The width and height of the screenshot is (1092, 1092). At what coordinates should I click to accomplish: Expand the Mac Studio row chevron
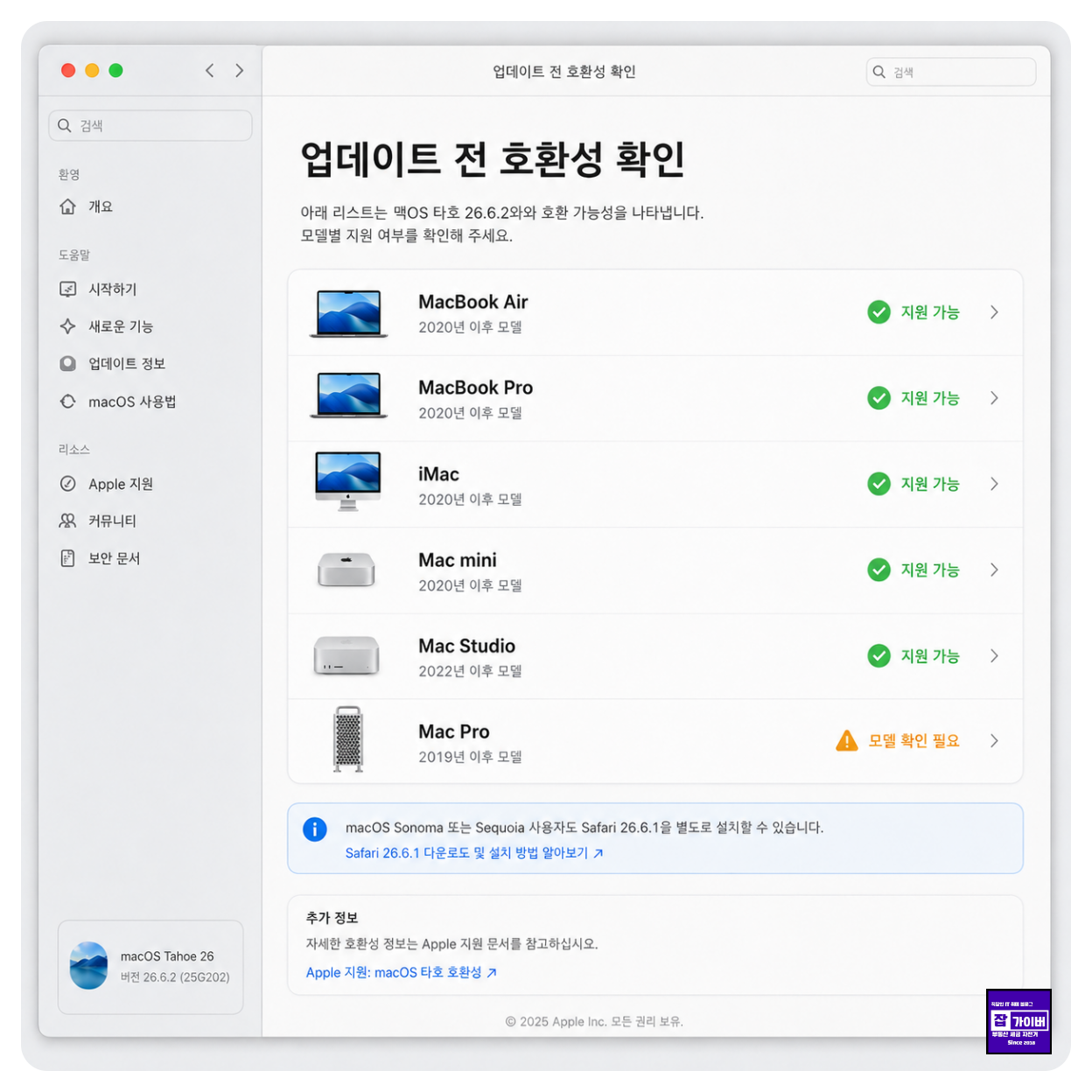(994, 655)
